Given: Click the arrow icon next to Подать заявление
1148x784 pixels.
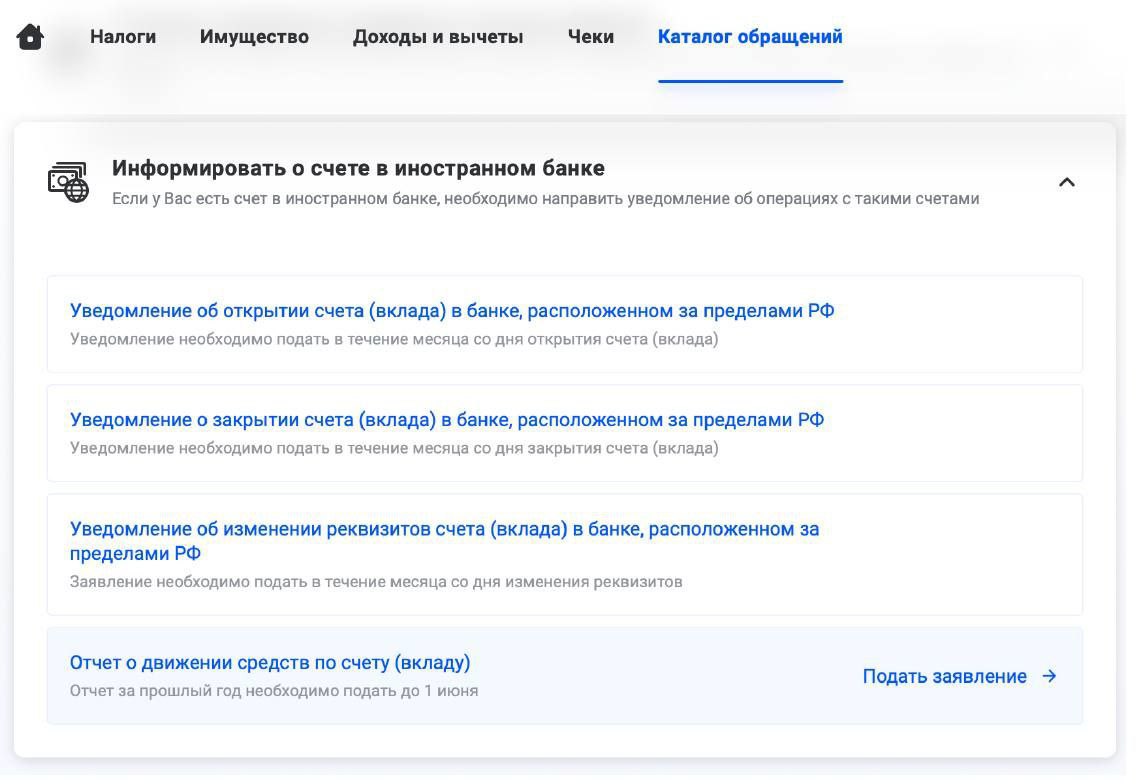Looking at the screenshot, I should (x=1049, y=676).
